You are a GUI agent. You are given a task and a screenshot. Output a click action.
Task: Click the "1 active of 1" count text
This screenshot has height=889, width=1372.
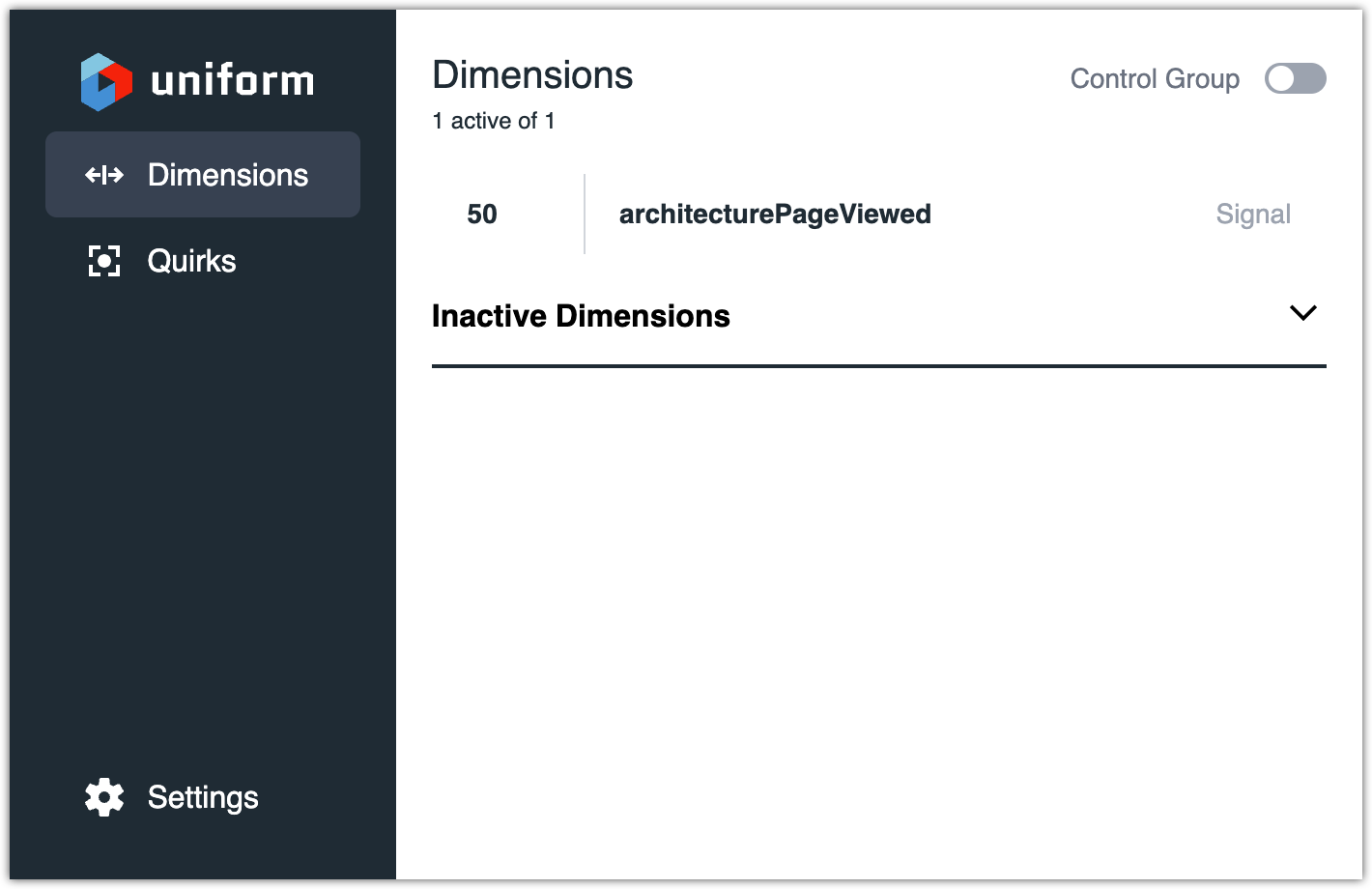pos(494,121)
